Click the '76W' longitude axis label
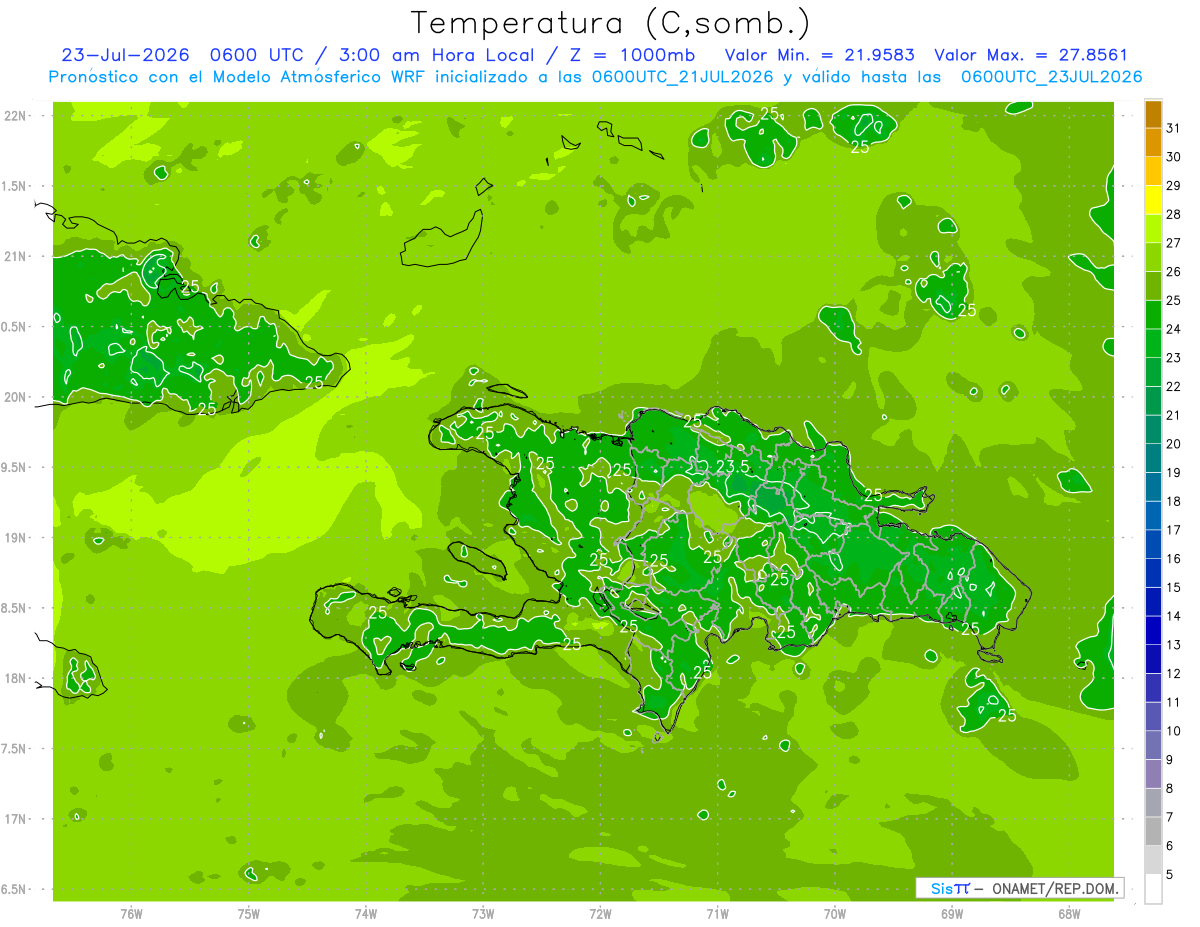This screenshot has height=927, width=1200. tap(131, 914)
